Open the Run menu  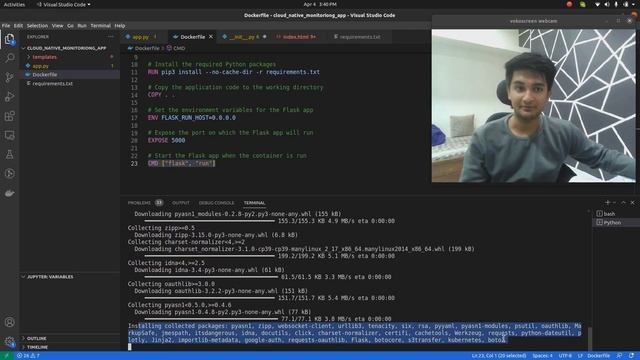82,26
